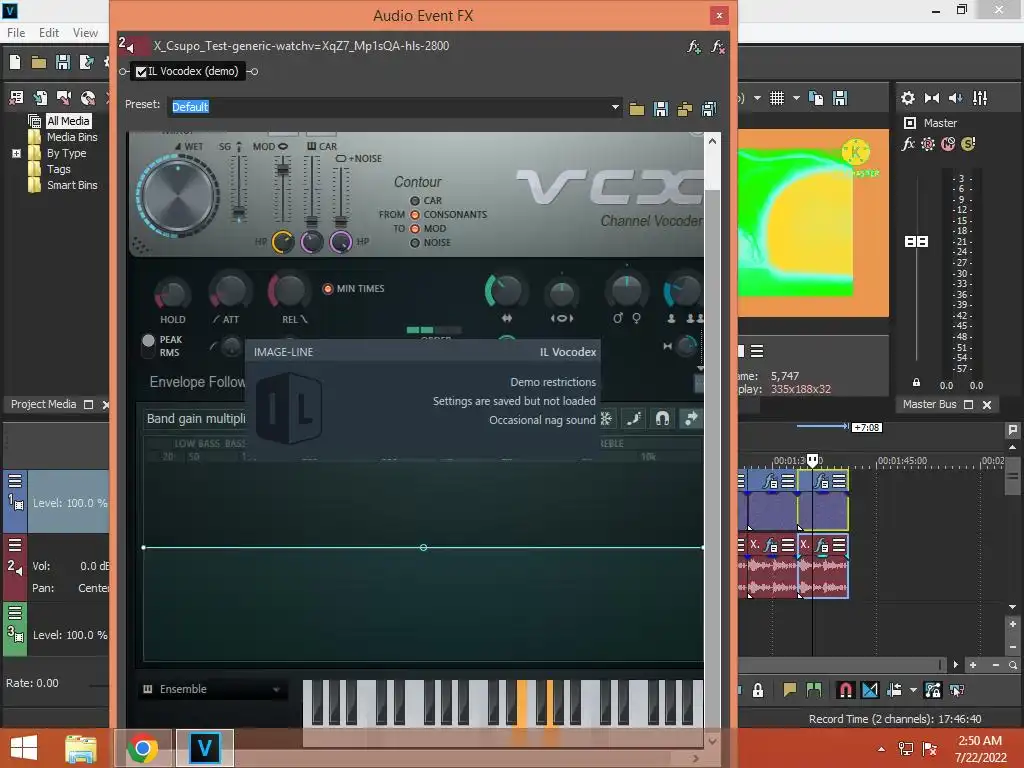Click Remove unused media icon in Project Media
Screen dimensions: 1024x768
click(16, 98)
